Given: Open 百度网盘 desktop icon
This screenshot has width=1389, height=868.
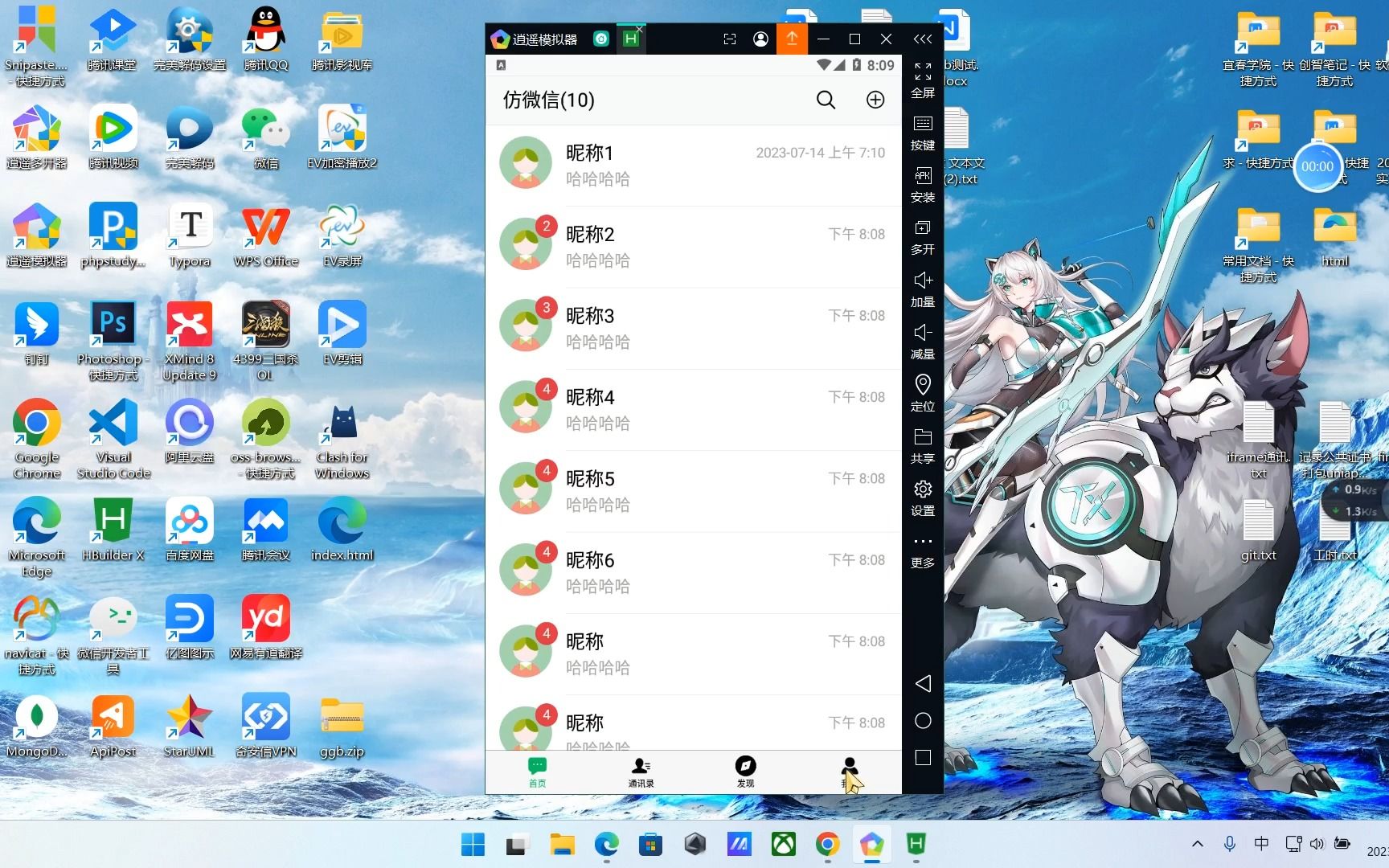Looking at the screenshot, I should pyautogui.click(x=190, y=530).
